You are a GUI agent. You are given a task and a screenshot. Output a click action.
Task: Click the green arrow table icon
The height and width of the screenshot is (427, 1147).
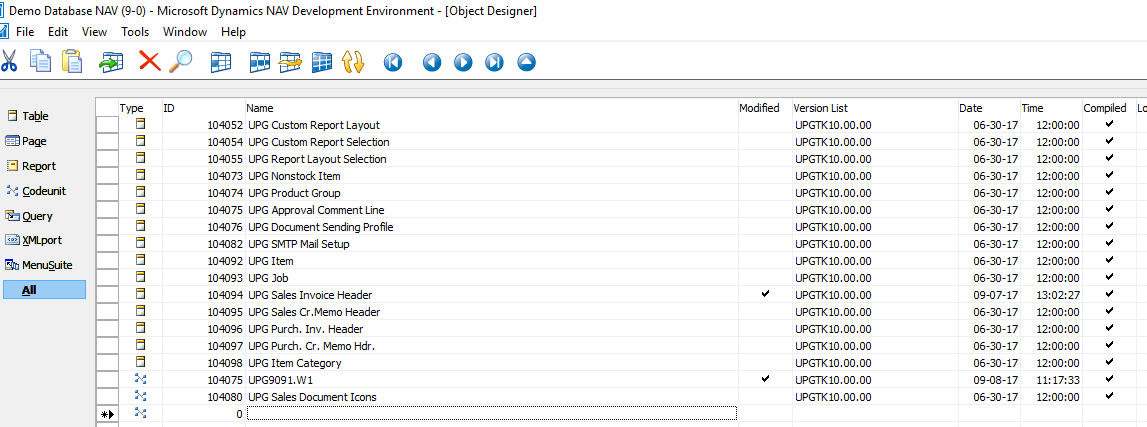pos(111,62)
